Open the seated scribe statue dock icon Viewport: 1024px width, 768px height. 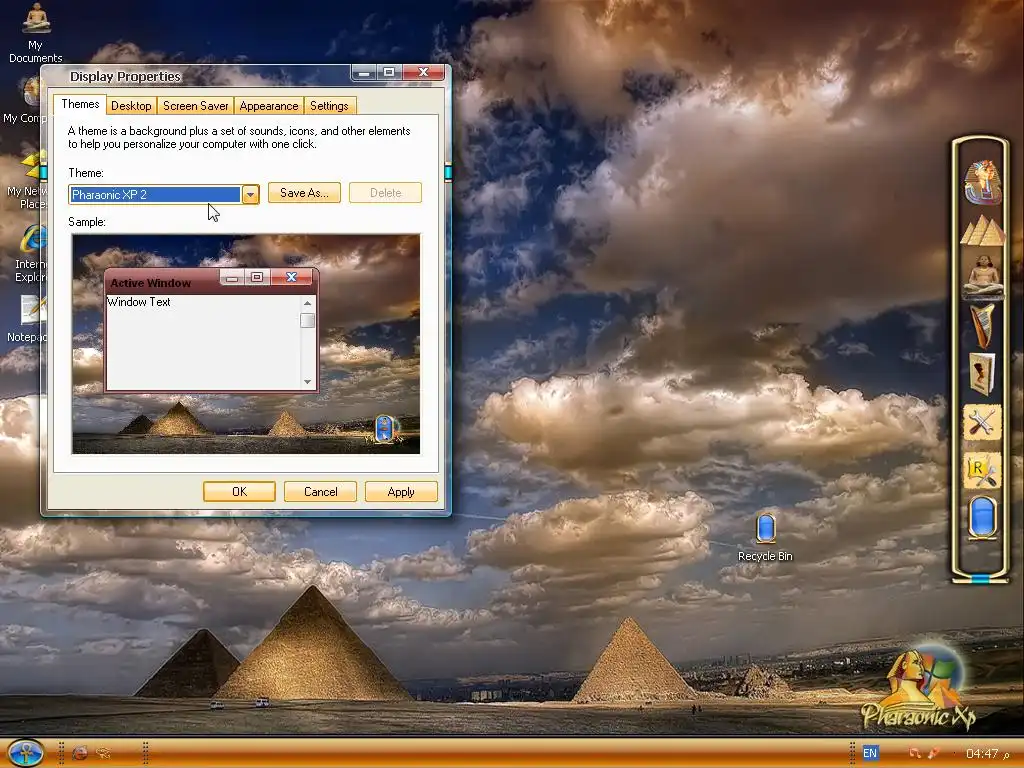click(x=983, y=276)
